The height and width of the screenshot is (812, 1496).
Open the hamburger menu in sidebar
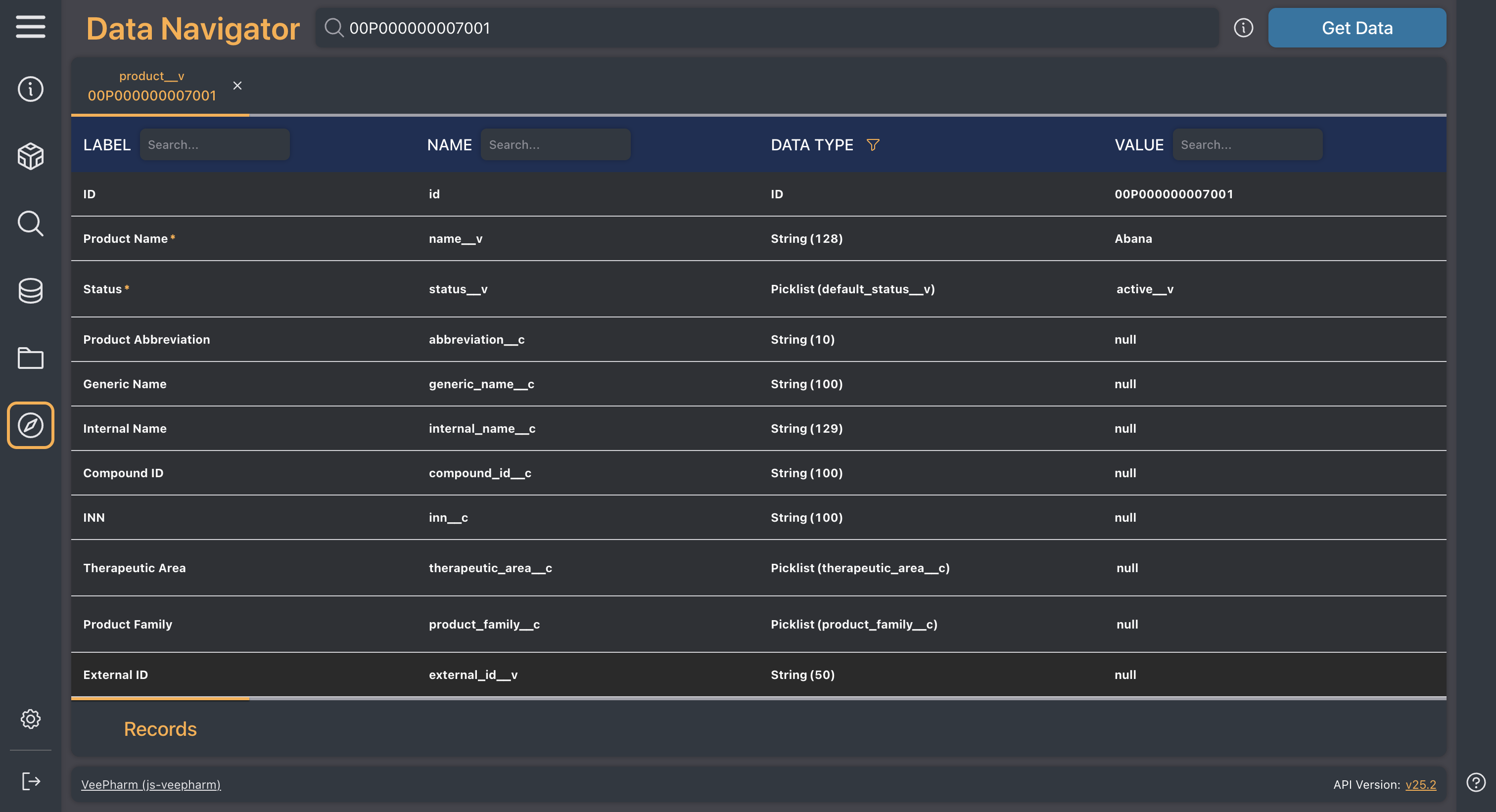tap(30, 27)
